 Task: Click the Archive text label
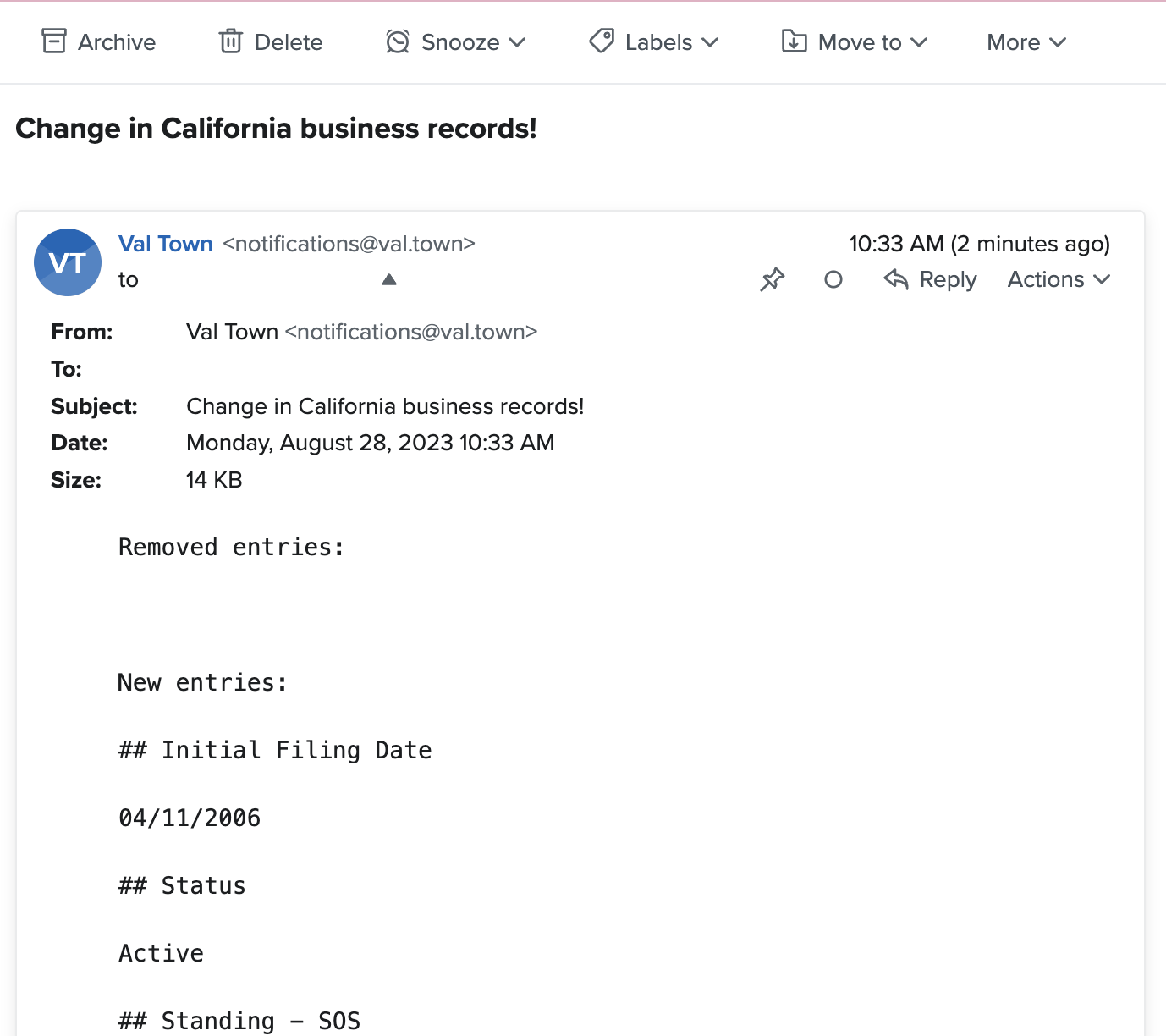pos(117,42)
